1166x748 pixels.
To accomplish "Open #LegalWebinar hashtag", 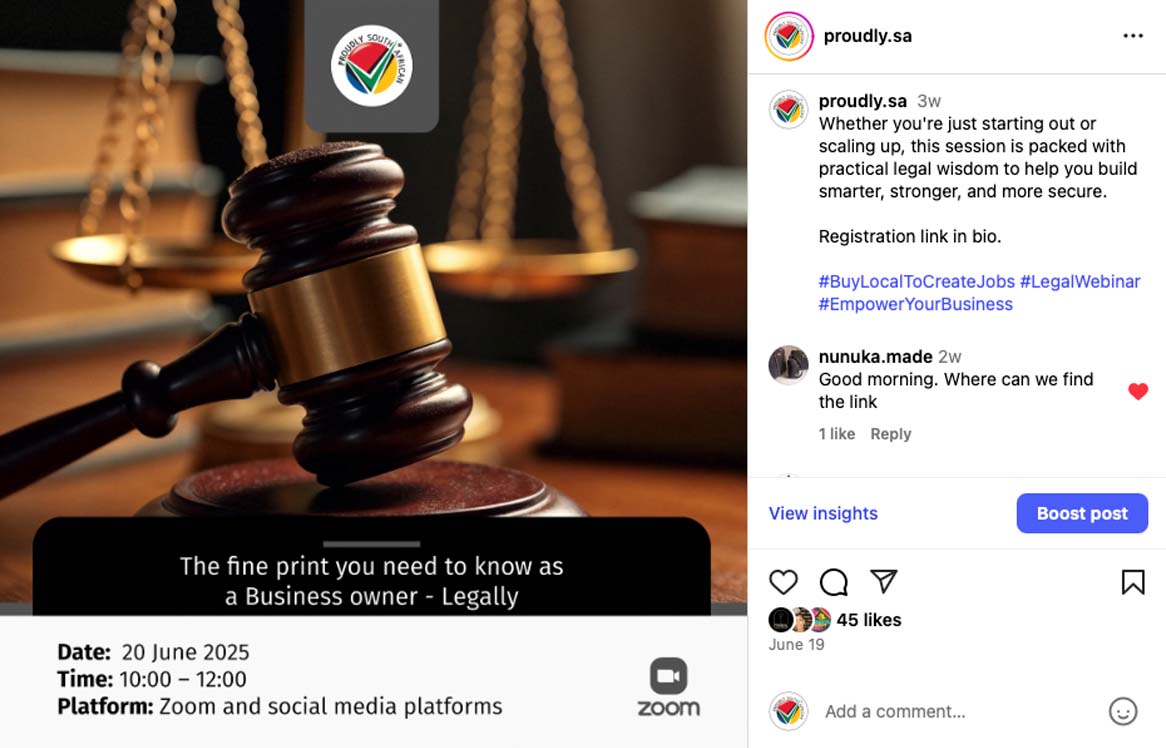I will click(x=1080, y=282).
